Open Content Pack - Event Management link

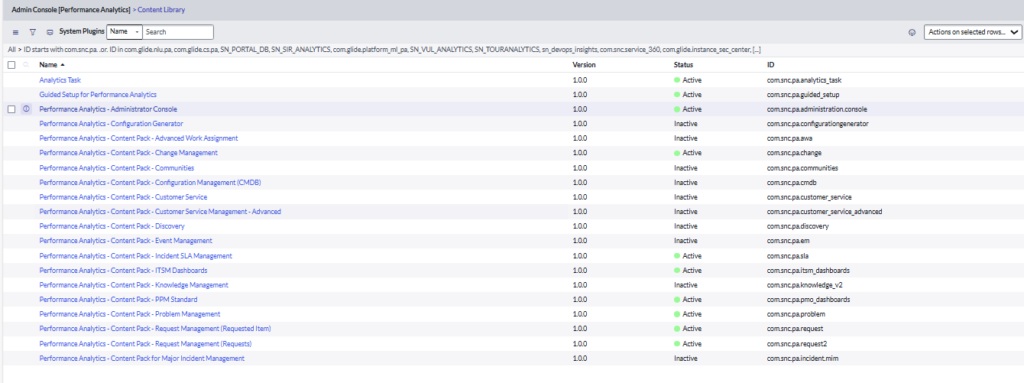[125, 241]
